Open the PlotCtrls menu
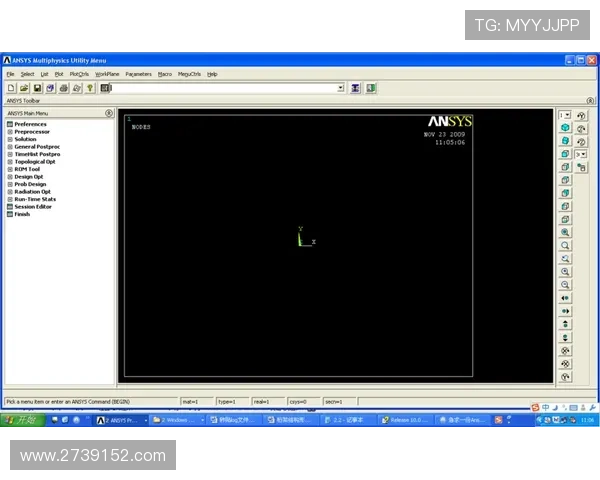The width and height of the screenshot is (600, 480). [x=79, y=74]
